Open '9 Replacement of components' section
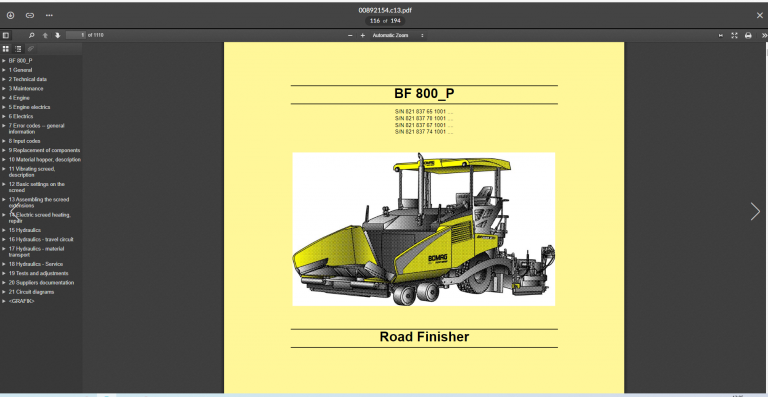Viewport: 768px width, 397px height. click(44, 150)
